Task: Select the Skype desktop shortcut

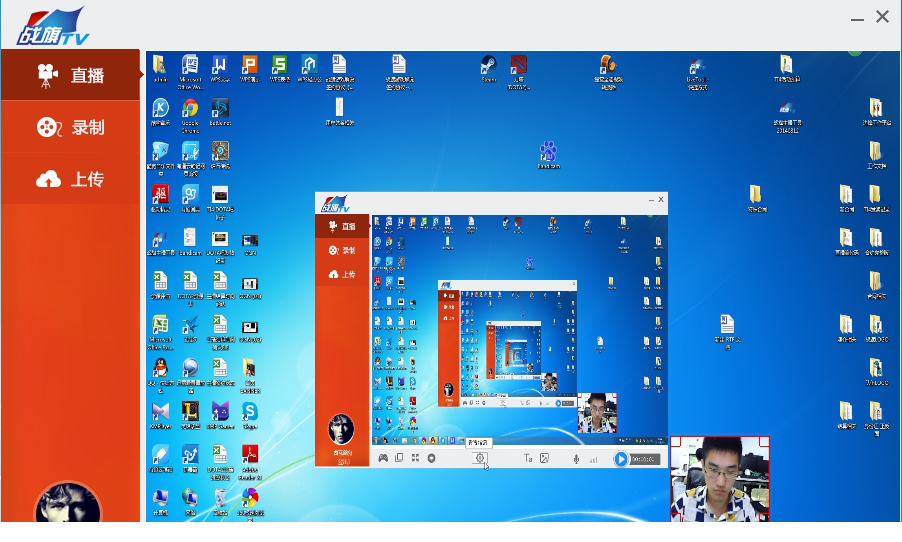Action: point(250,415)
